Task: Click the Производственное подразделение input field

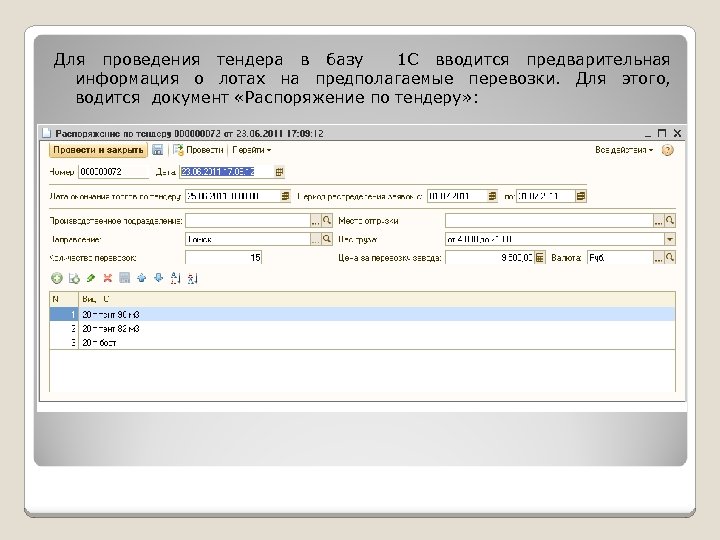Action: [x=248, y=221]
